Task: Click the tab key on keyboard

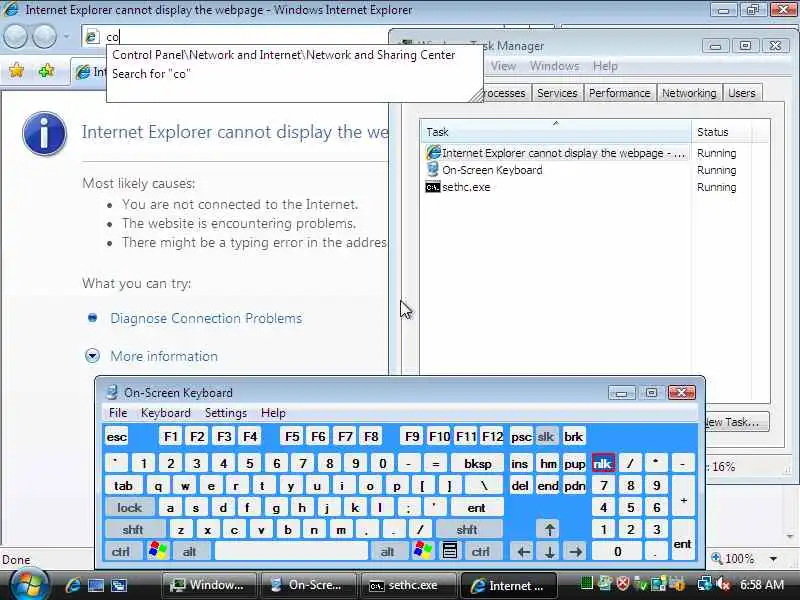Action: [123, 486]
